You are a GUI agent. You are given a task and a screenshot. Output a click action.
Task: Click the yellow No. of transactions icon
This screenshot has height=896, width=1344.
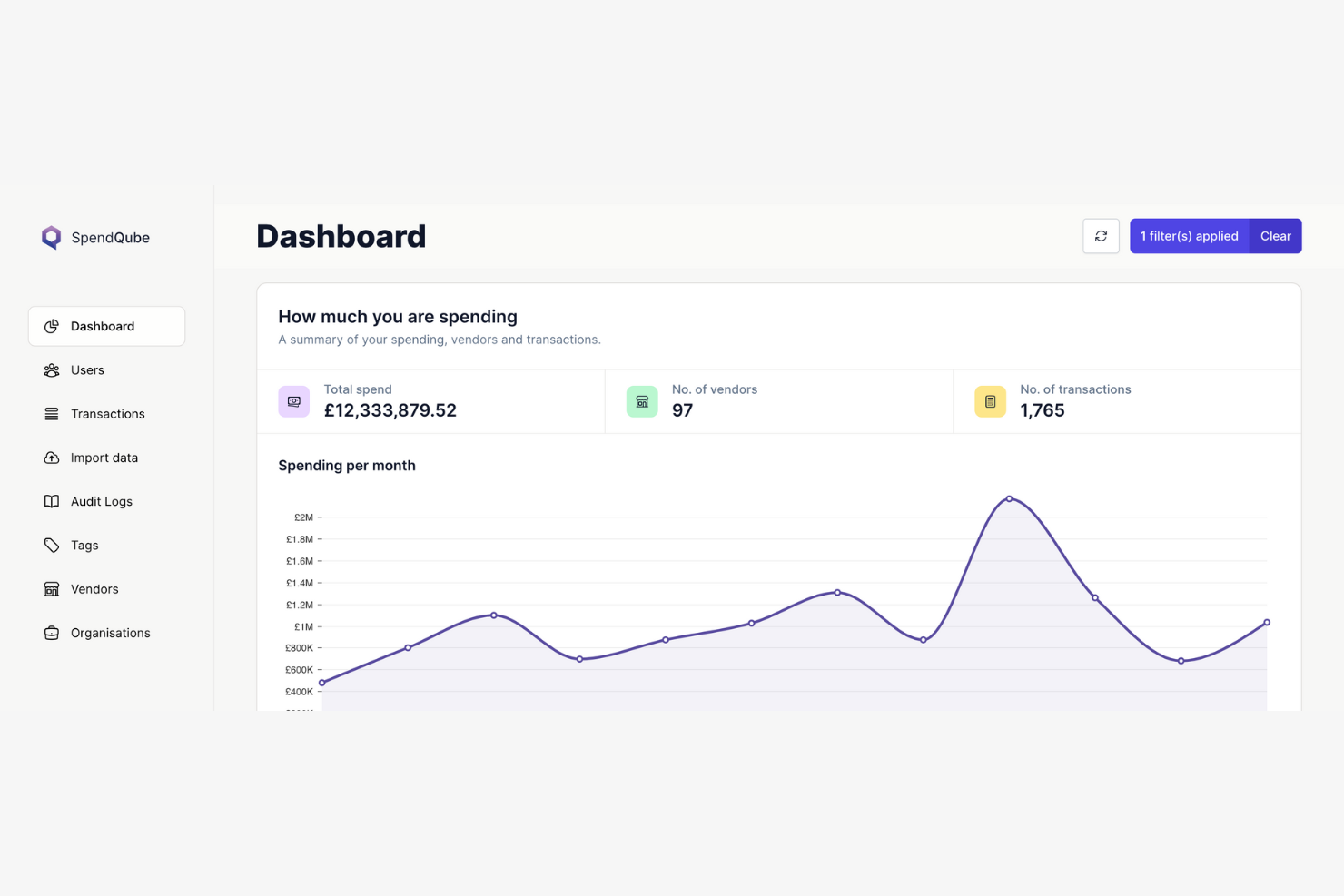pyautogui.click(x=991, y=401)
